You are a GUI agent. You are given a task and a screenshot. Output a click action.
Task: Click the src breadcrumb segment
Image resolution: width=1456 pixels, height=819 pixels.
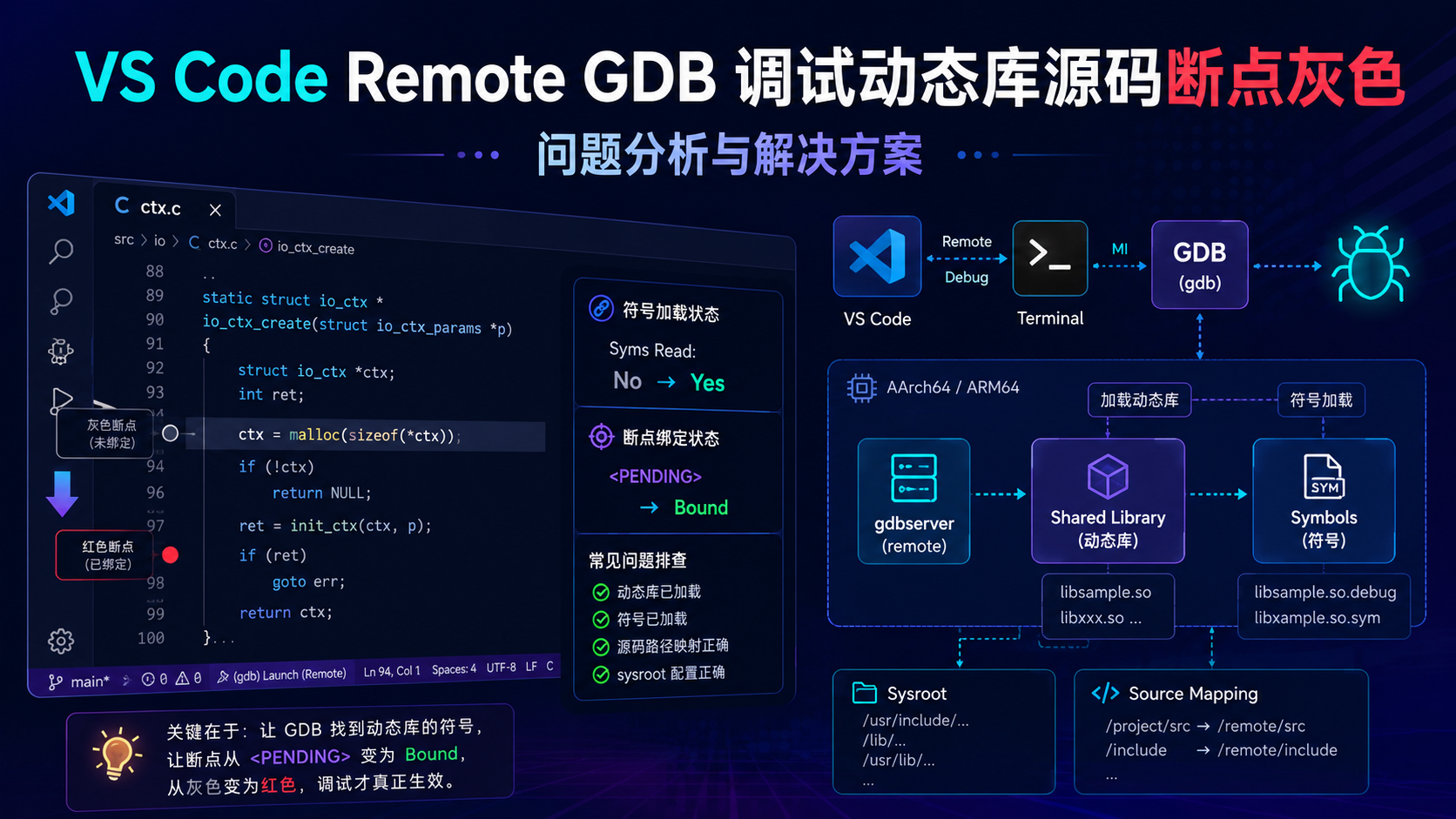pos(124,239)
